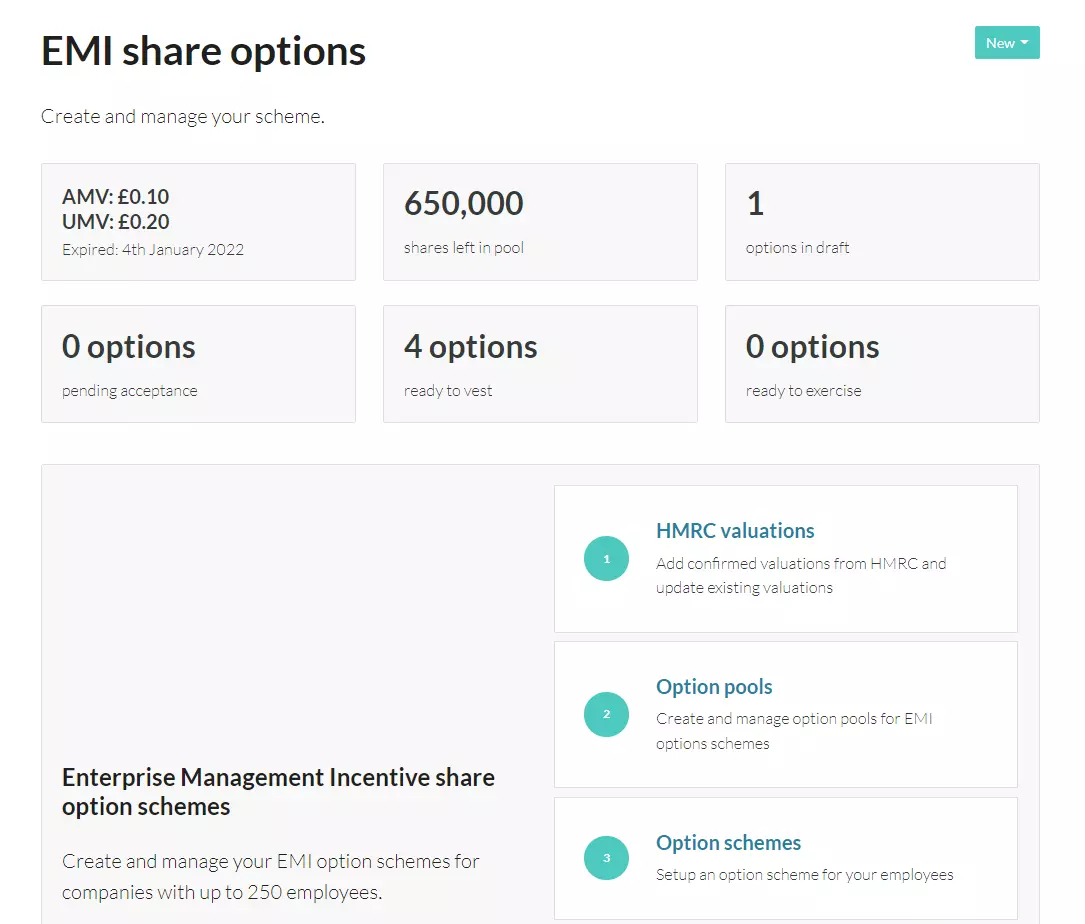The height and width of the screenshot is (924, 1085).
Task: Open the HMRC valuations link
Action: (x=735, y=531)
